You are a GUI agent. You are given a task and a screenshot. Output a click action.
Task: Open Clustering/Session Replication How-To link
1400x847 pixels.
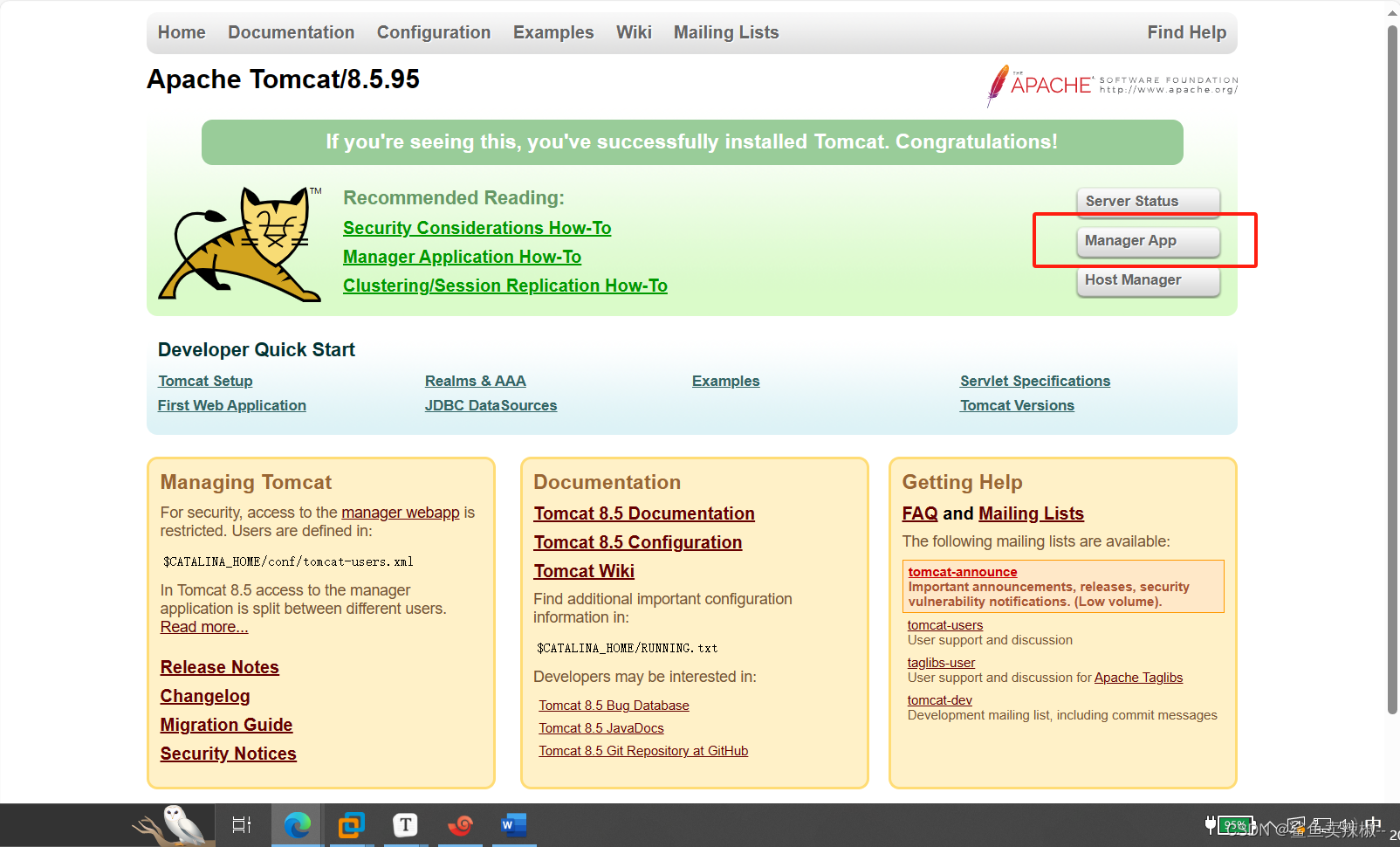point(505,286)
